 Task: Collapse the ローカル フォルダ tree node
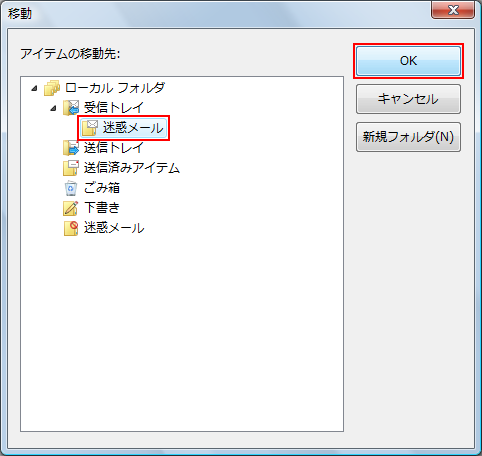pyautogui.click(x=34, y=89)
